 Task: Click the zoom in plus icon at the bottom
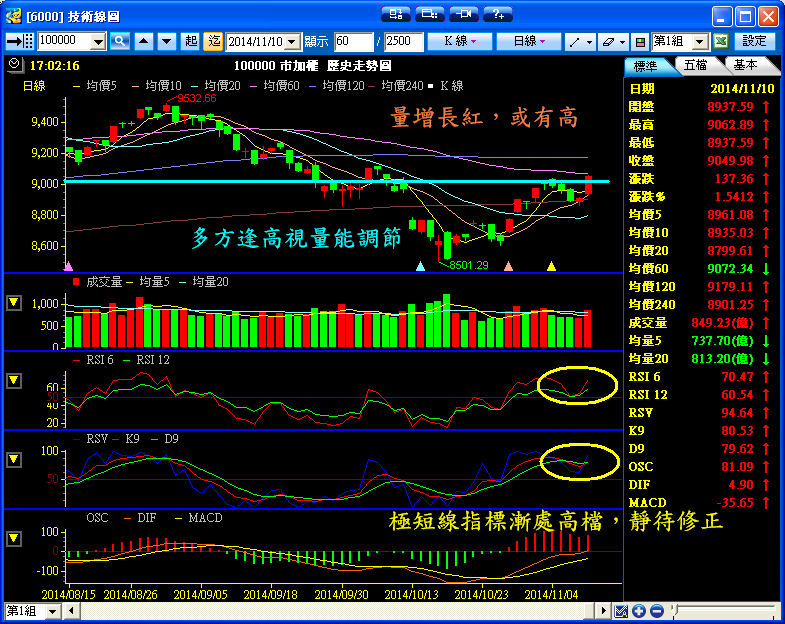[x=639, y=611]
